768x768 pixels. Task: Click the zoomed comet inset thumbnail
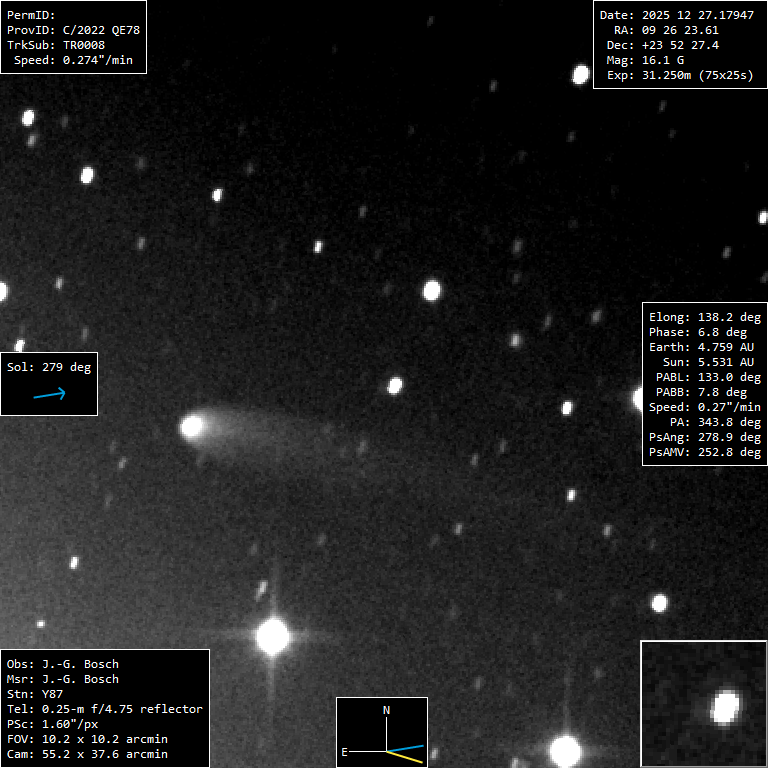pyautogui.click(x=703, y=703)
